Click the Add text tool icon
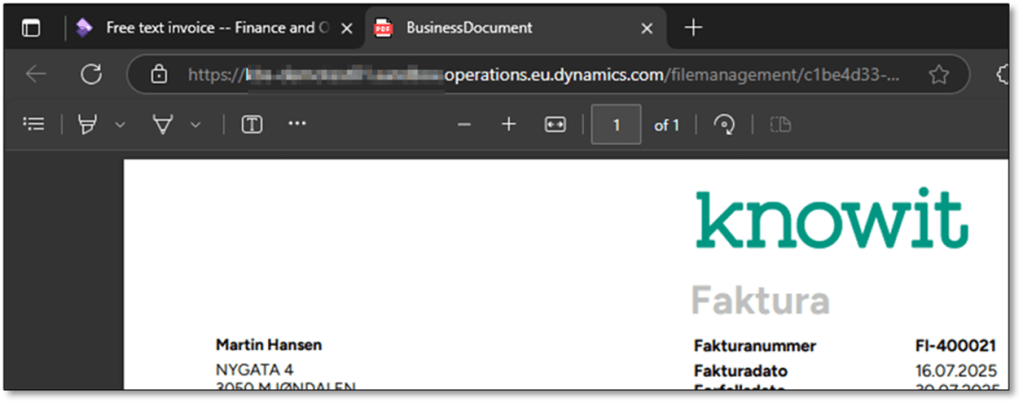This screenshot has width=1023, height=403. coord(253,124)
